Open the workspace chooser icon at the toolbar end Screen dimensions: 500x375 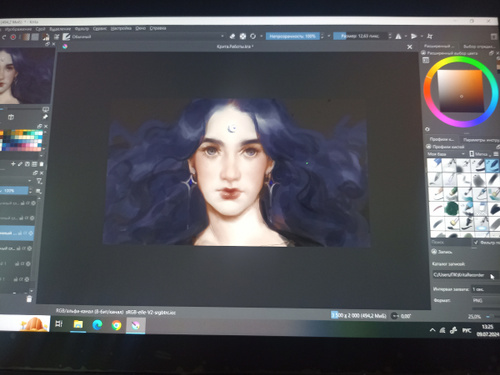pos(494,36)
